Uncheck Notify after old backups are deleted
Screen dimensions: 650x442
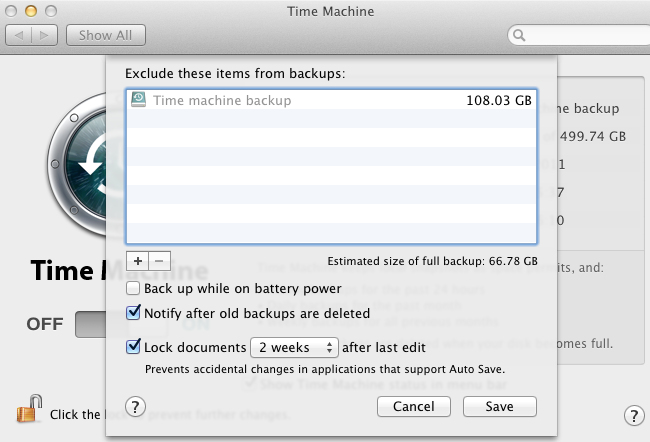pyautogui.click(x=133, y=313)
